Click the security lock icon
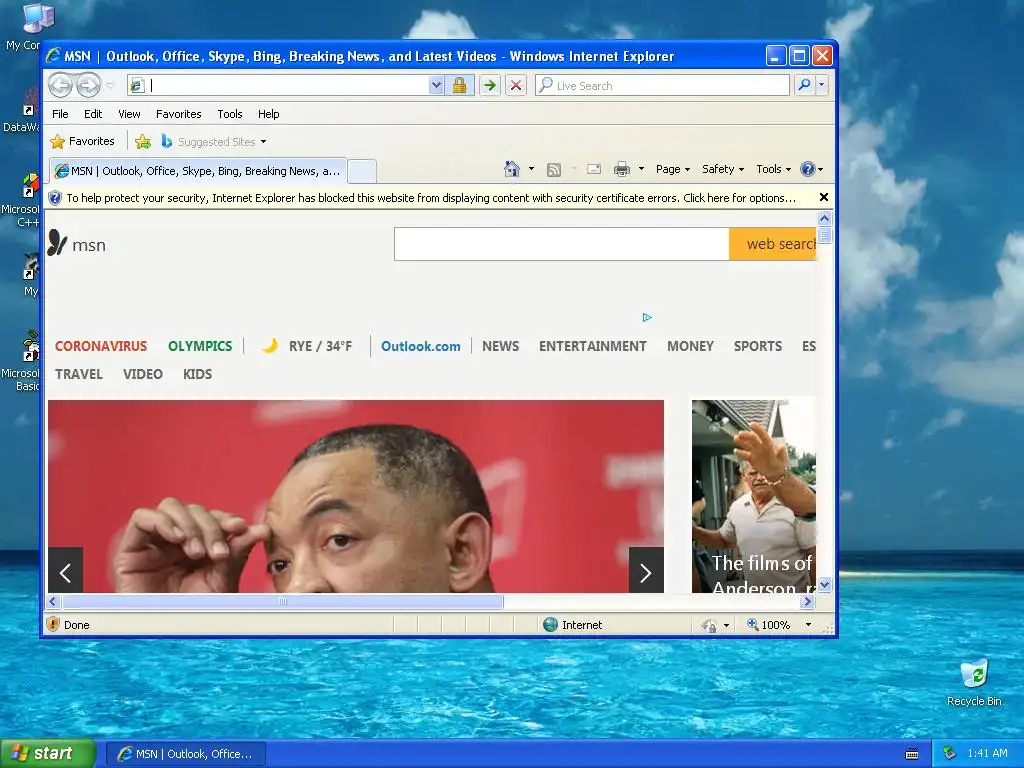1024x768 pixels. point(460,86)
